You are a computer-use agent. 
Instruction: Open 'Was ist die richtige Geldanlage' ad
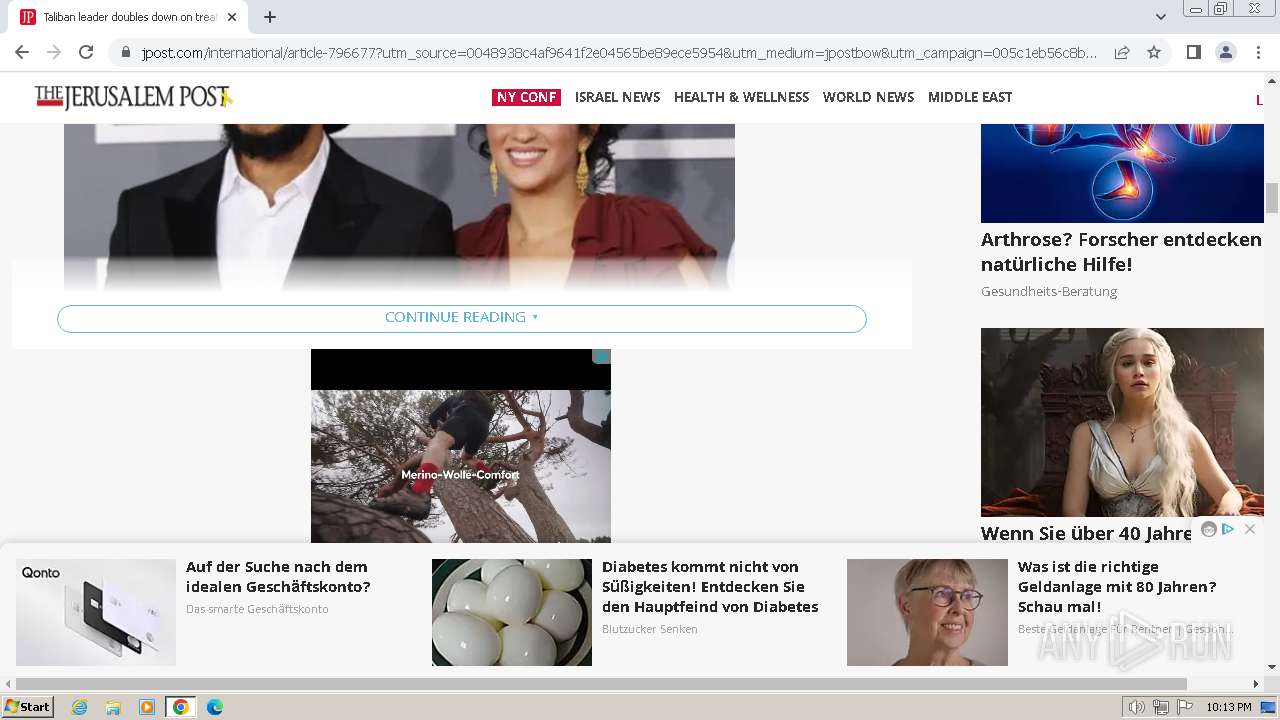pyautogui.click(x=1117, y=587)
